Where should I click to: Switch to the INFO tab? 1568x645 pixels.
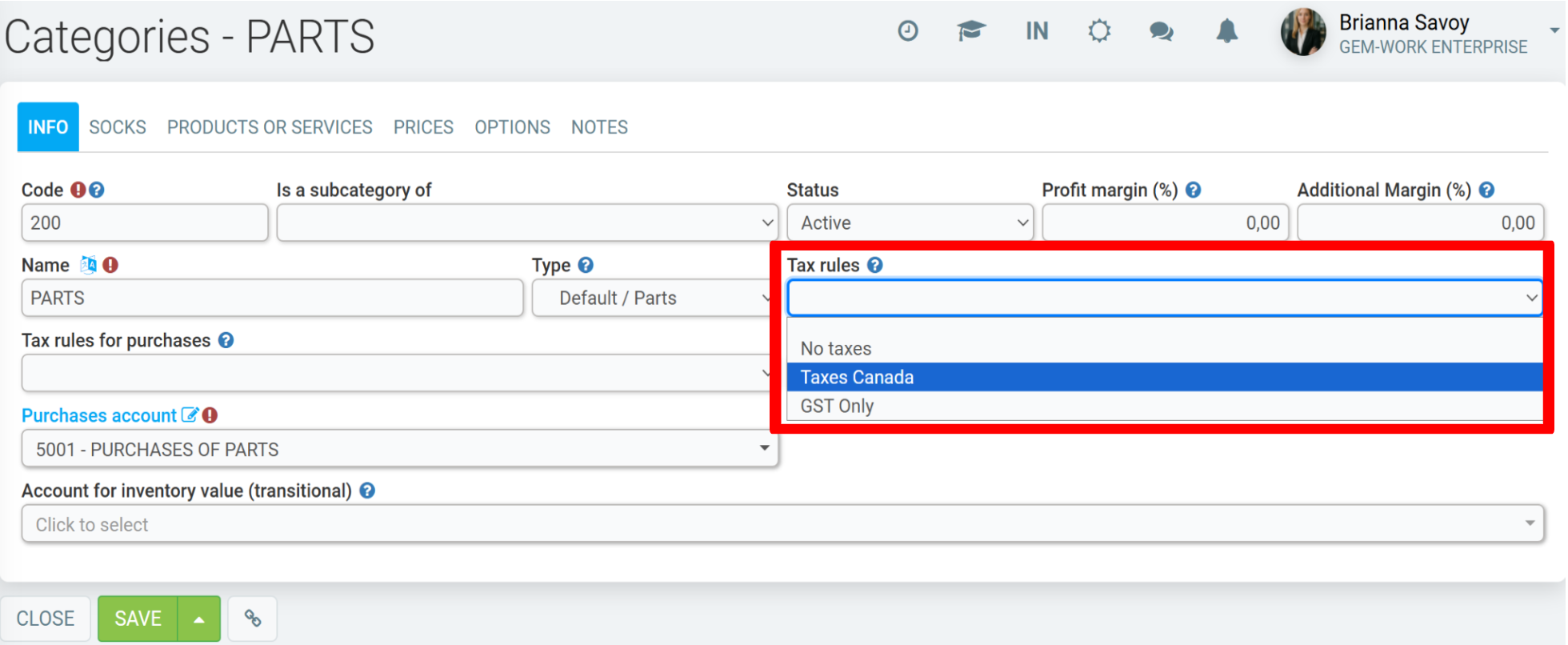point(48,127)
